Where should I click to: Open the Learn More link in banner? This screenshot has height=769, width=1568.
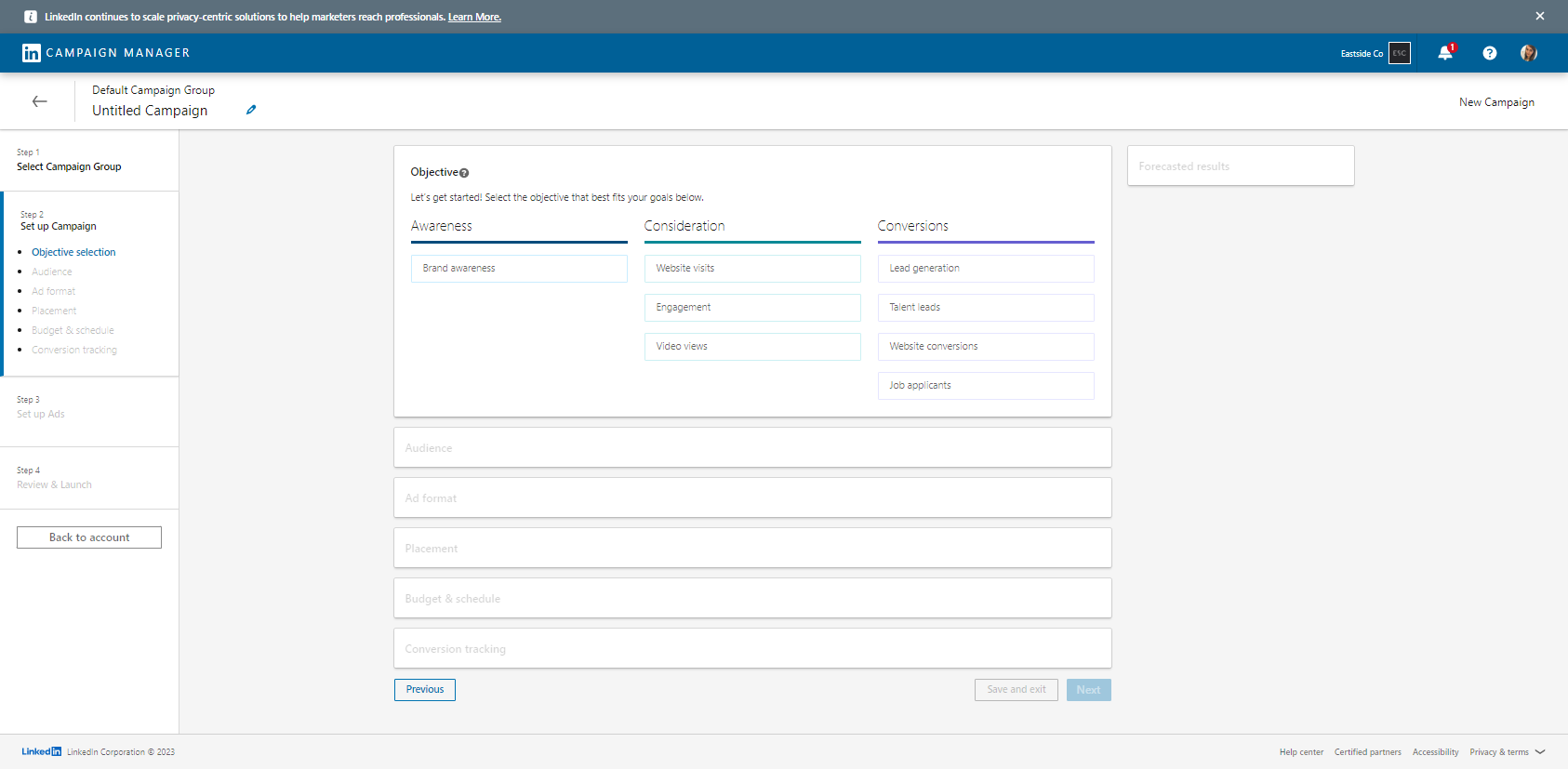[474, 17]
